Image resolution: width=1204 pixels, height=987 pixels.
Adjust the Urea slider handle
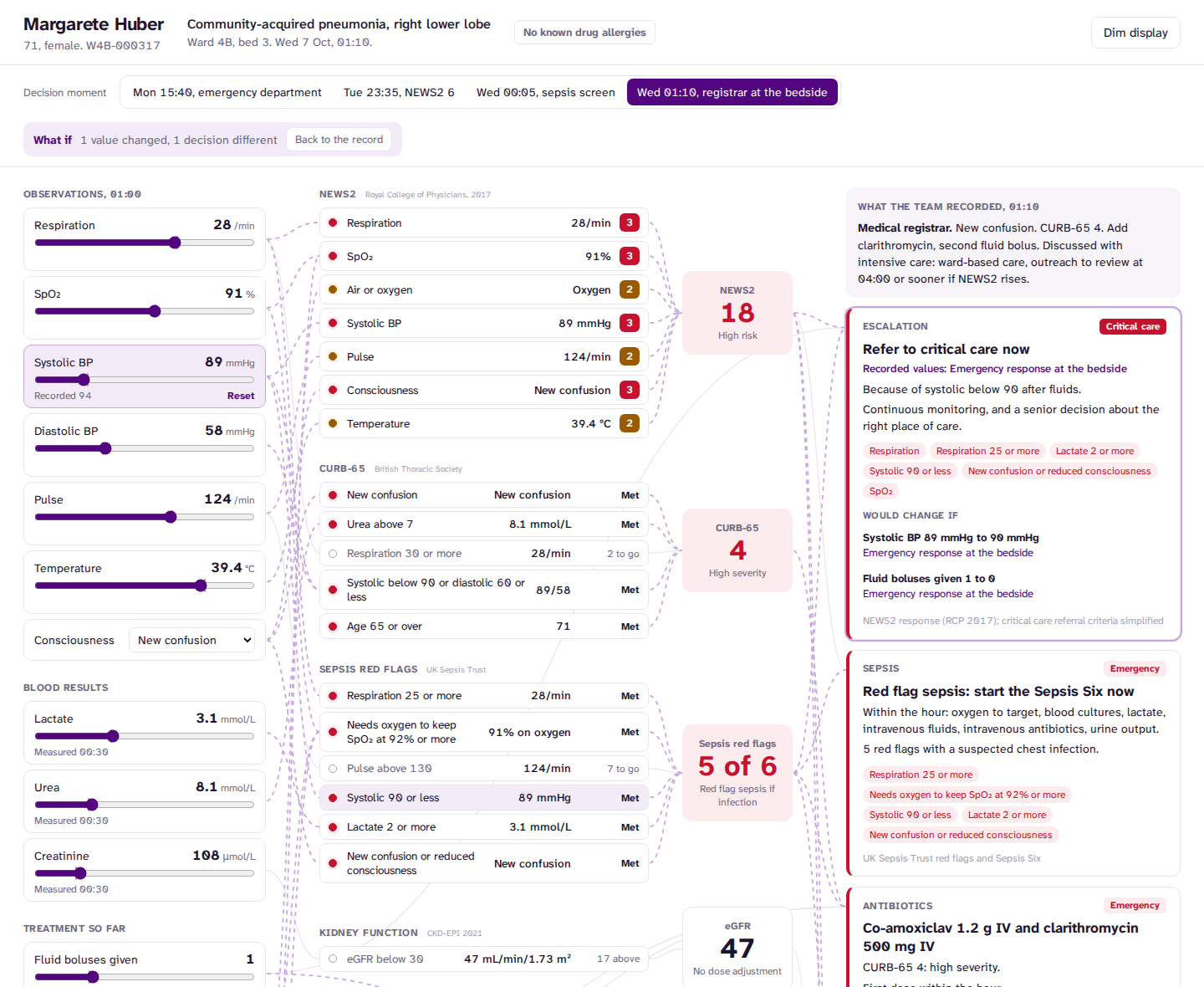tap(92, 805)
